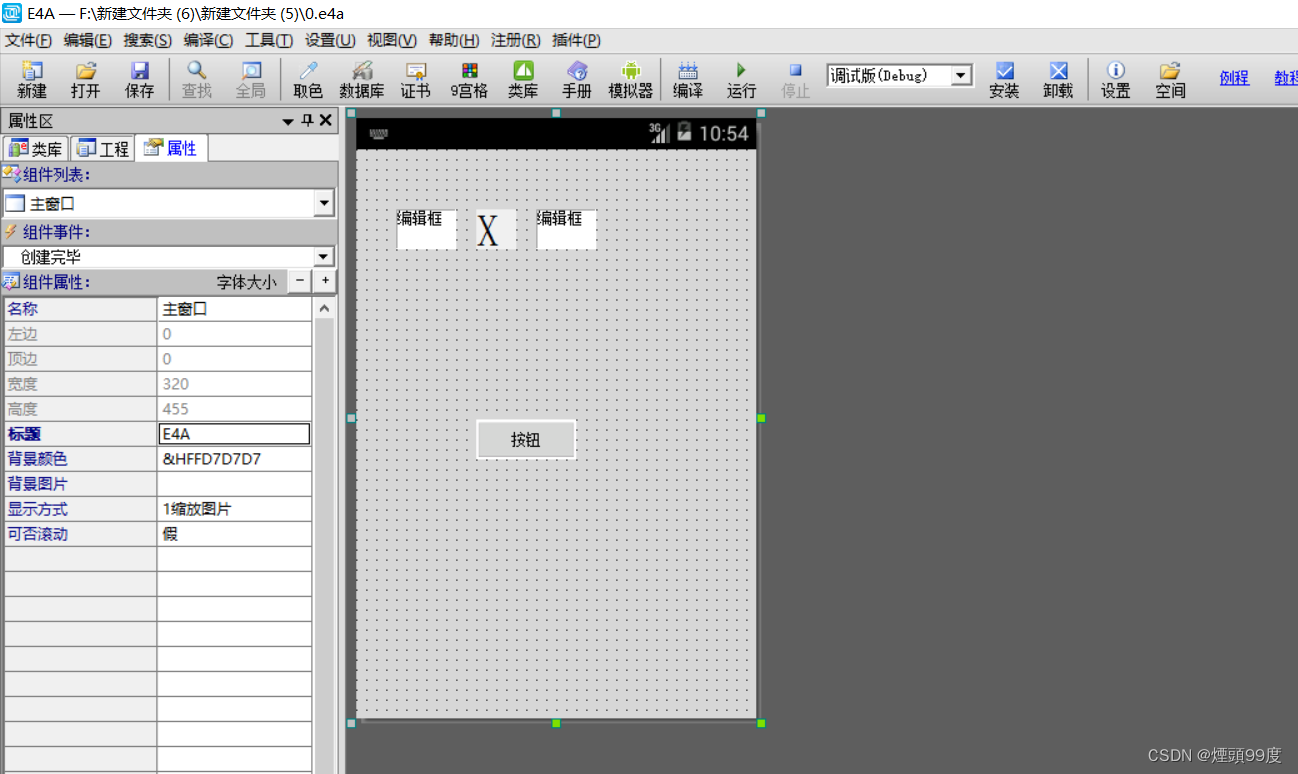Decrease font size with minus button
The image size is (1298, 774).
pos(300,282)
